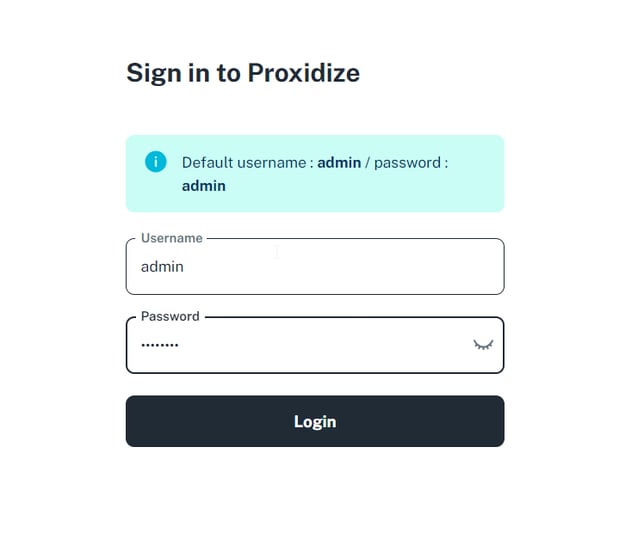644x533 pixels.
Task: Place cursor after 'admin' in Username field
Action: click(184, 267)
